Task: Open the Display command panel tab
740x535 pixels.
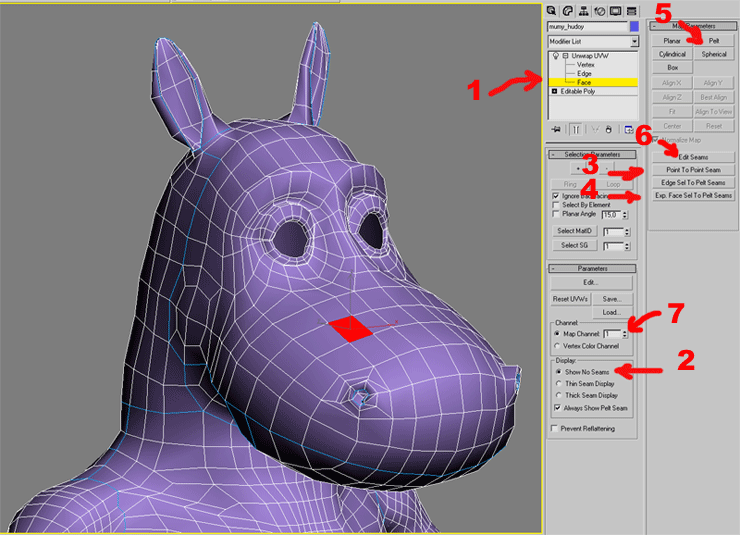Action: tap(615, 9)
